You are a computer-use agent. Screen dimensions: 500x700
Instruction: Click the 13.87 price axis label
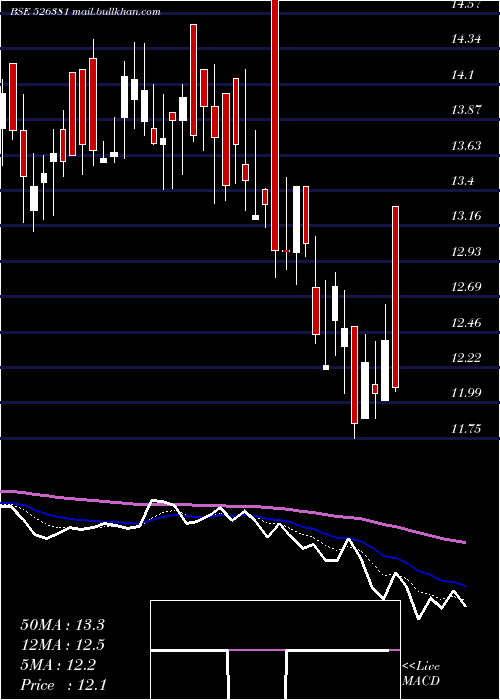tap(466, 110)
